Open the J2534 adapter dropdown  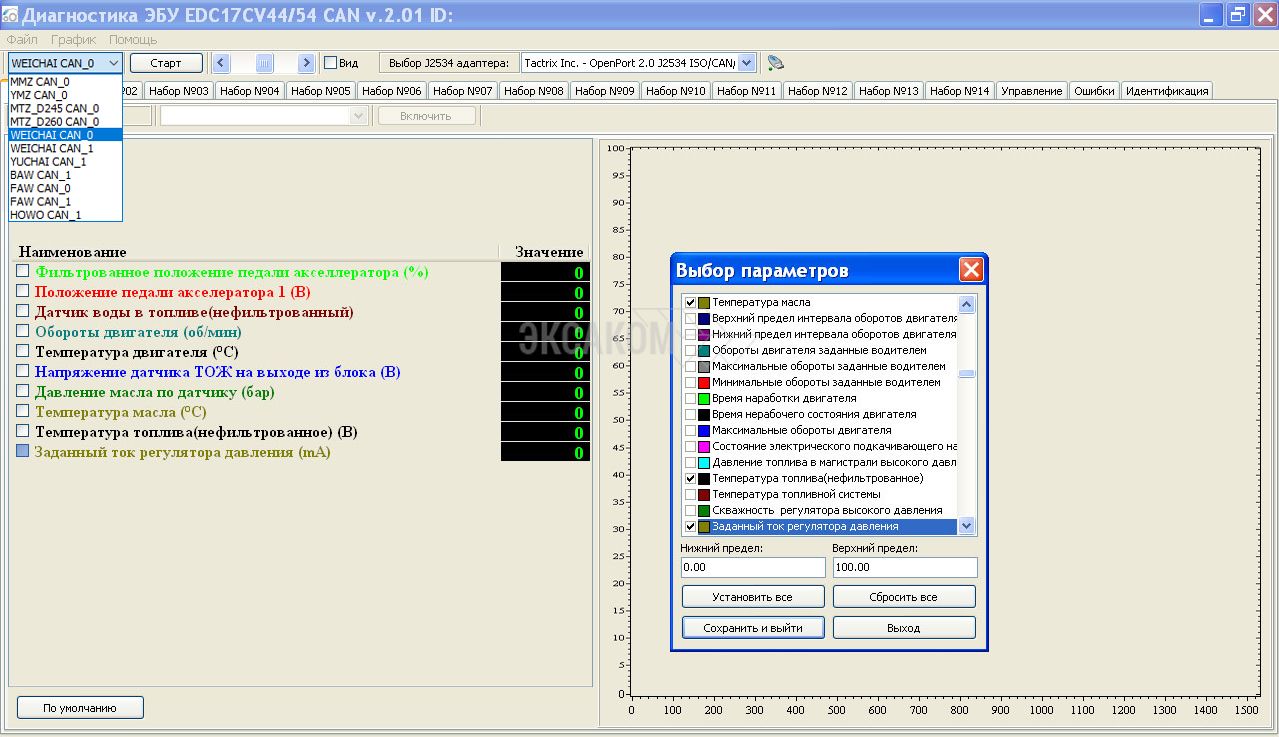(x=746, y=63)
